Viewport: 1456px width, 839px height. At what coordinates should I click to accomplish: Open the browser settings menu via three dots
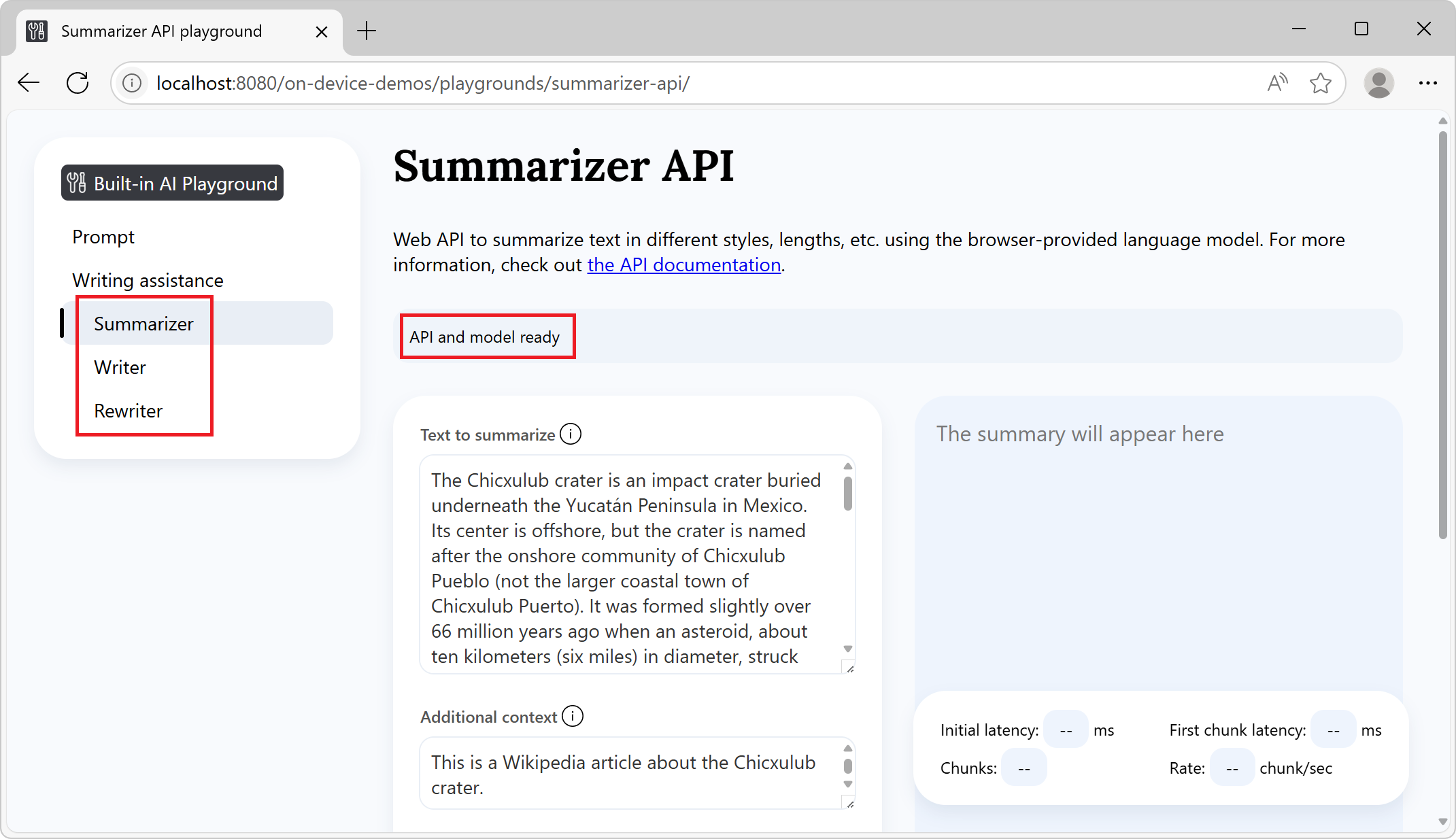click(1428, 82)
